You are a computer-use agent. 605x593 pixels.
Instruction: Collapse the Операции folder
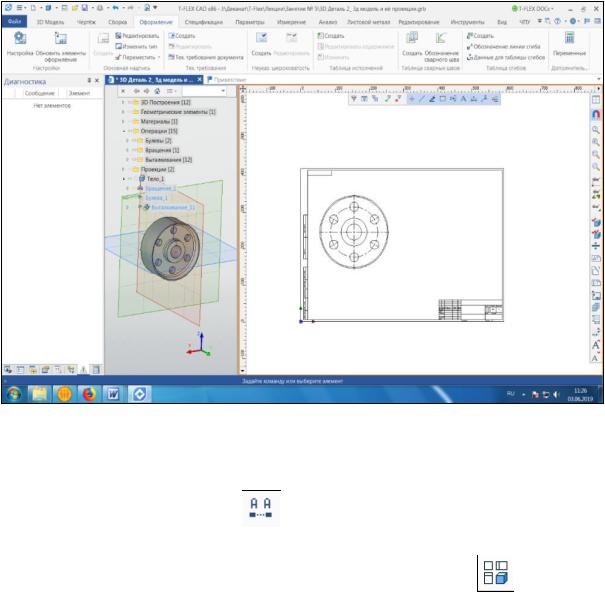pyautogui.click(x=123, y=131)
